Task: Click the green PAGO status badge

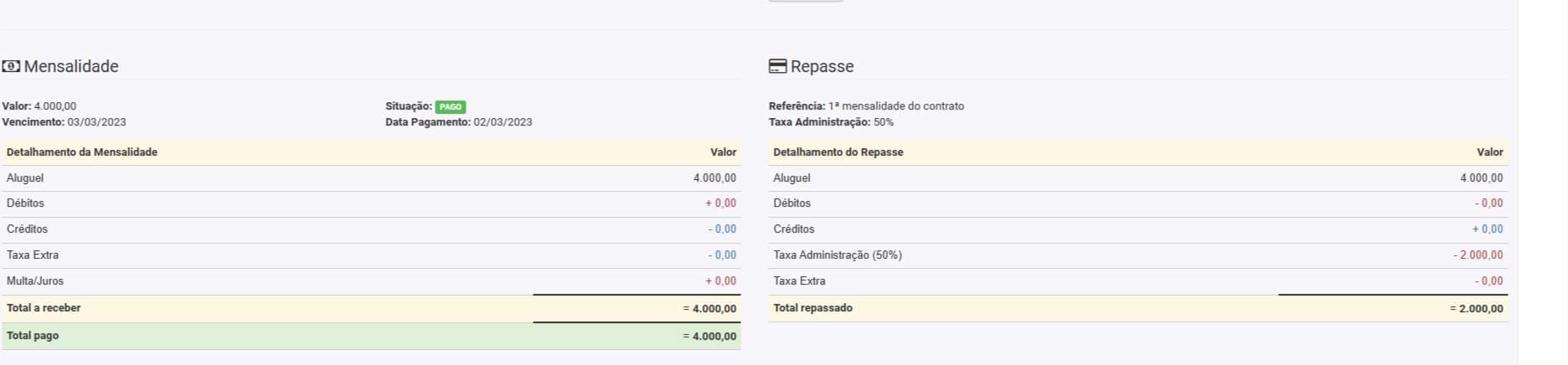Action: point(451,106)
